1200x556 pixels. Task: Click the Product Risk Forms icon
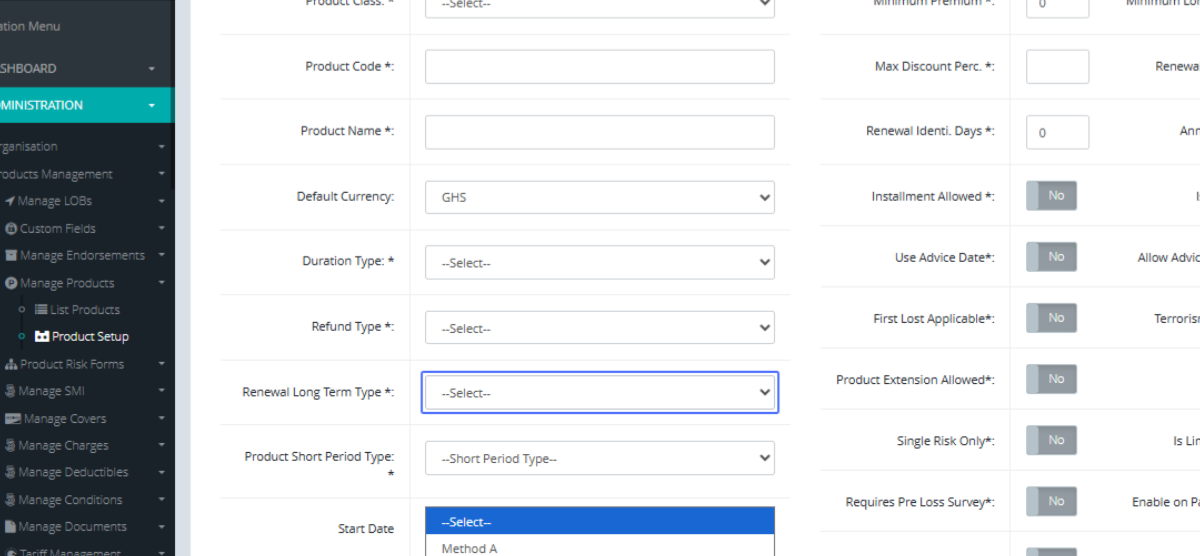(x=12, y=365)
